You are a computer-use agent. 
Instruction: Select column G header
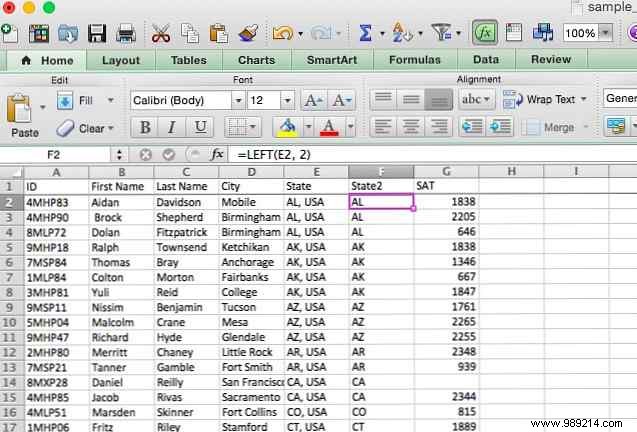tap(446, 171)
